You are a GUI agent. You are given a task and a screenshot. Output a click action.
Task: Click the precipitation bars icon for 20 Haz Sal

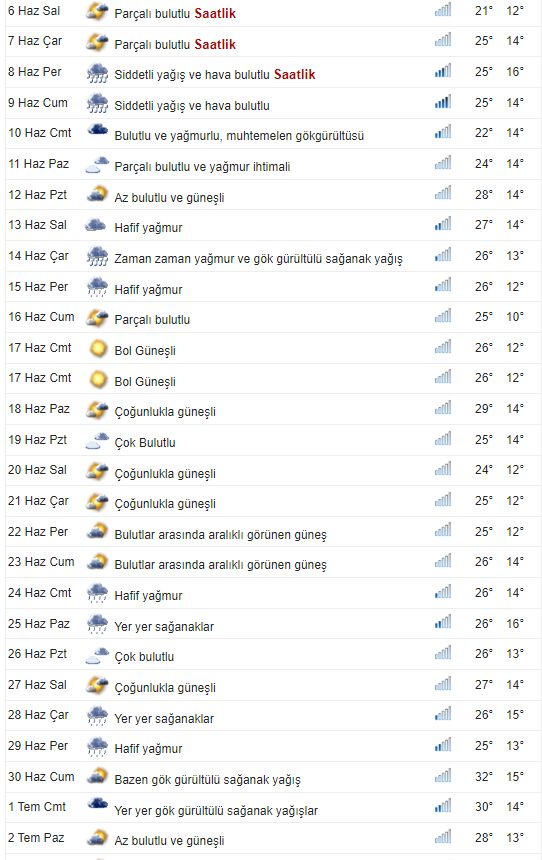click(x=443, y=469)
